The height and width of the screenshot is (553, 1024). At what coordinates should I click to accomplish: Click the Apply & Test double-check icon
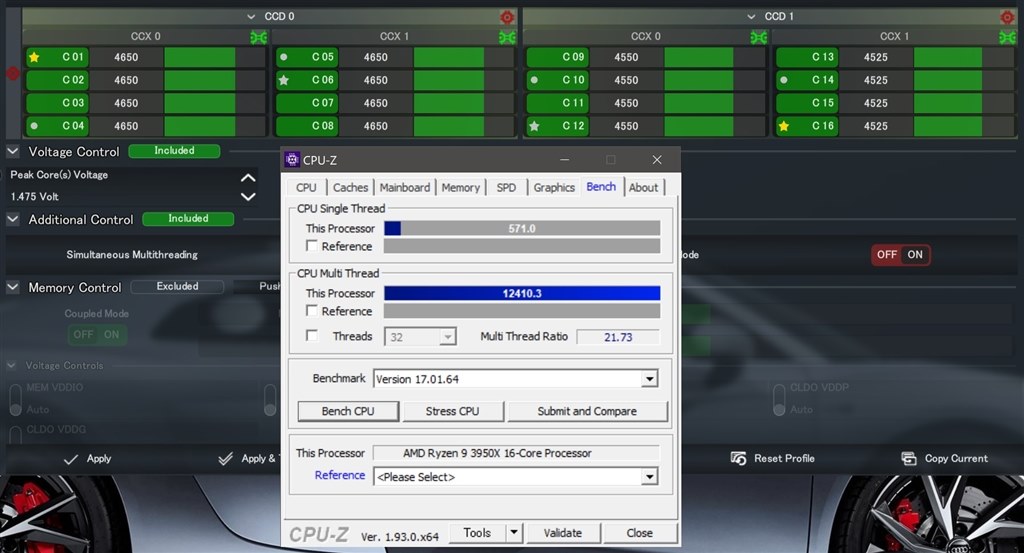(225, 459)
